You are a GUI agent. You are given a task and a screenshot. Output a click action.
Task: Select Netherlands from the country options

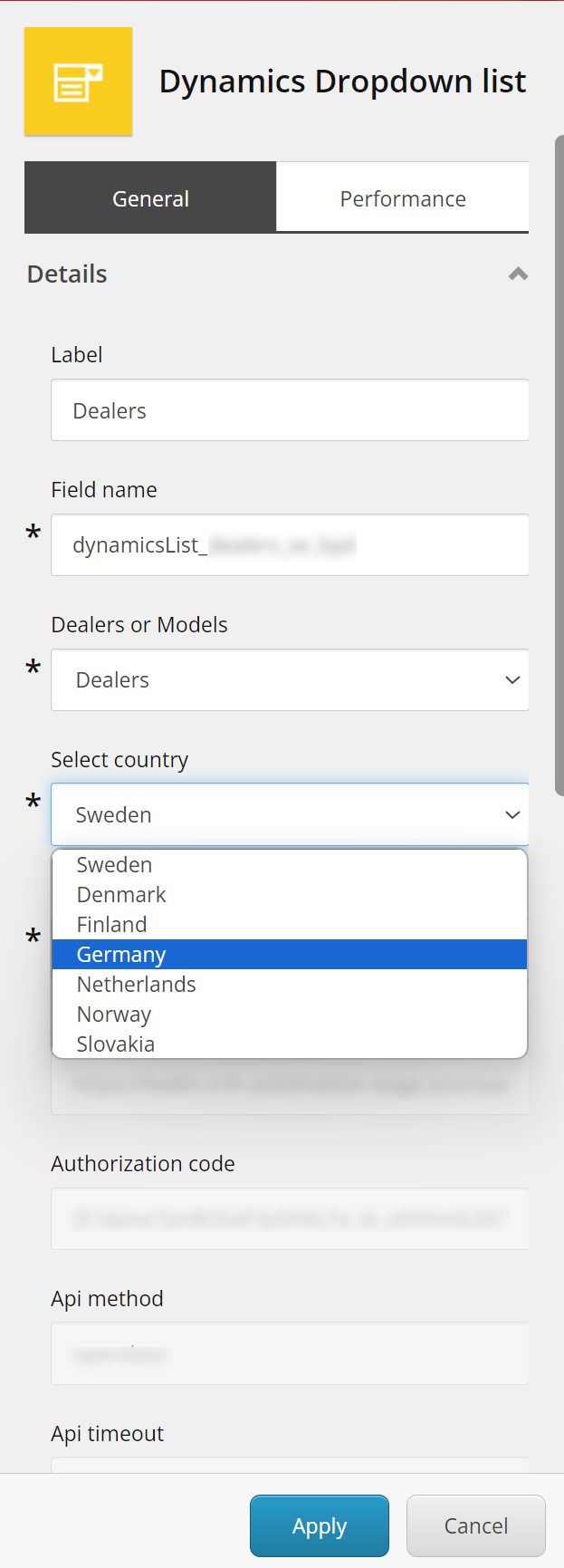point(137,985)
